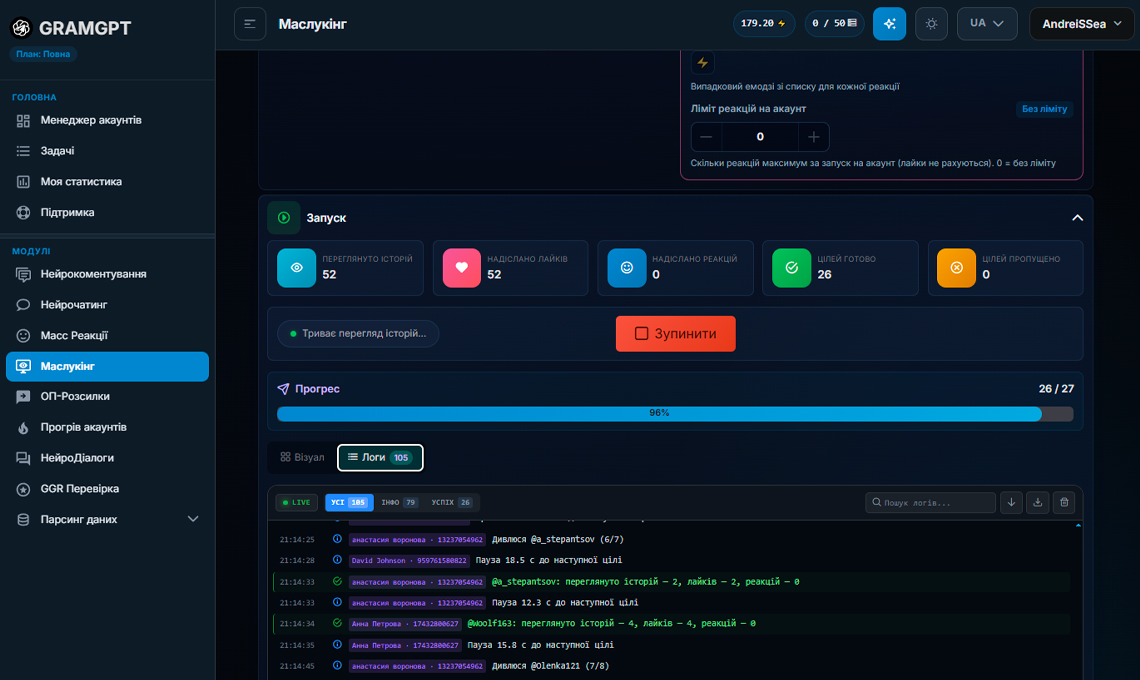The height and width of the screenshot is (680, 1140).
Task: Switch to the Візуал tab
Action: 302,457
